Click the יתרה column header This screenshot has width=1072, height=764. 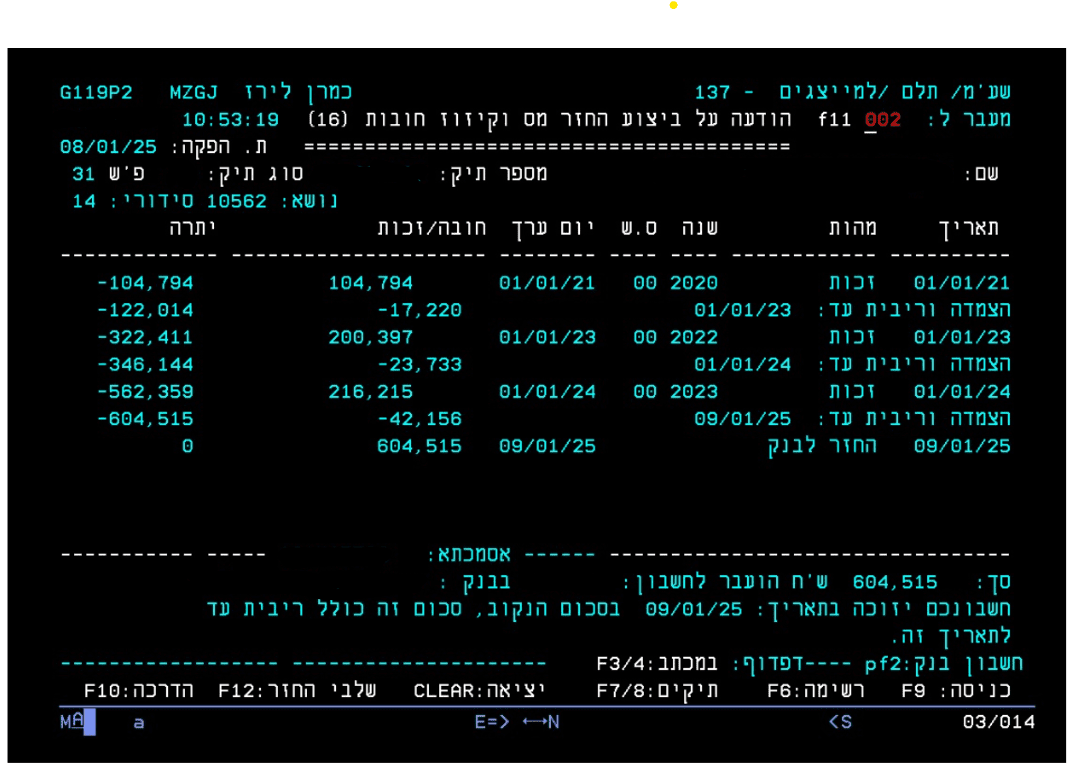[192, 229]
